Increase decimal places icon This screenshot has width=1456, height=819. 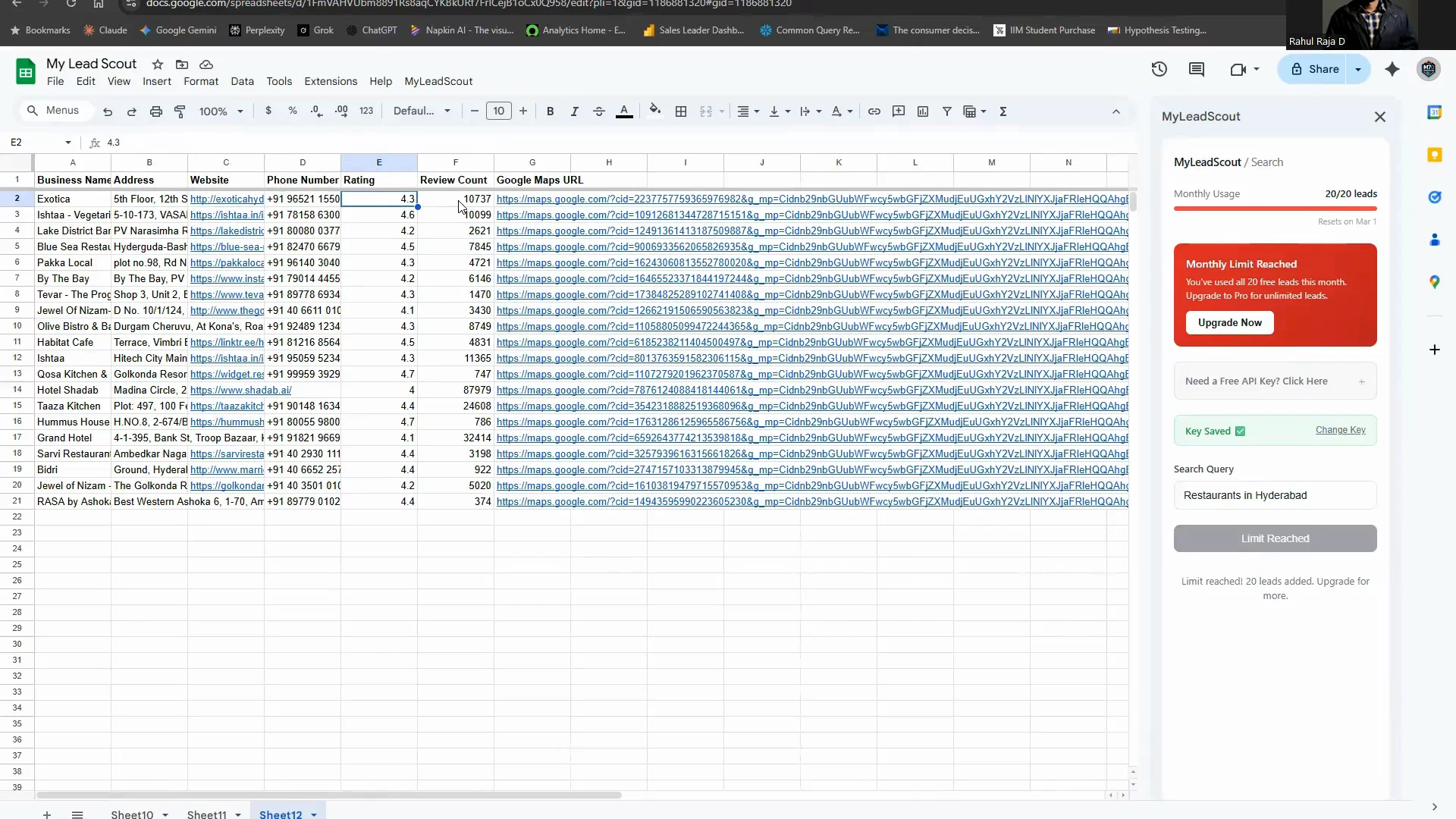point(341,111)
